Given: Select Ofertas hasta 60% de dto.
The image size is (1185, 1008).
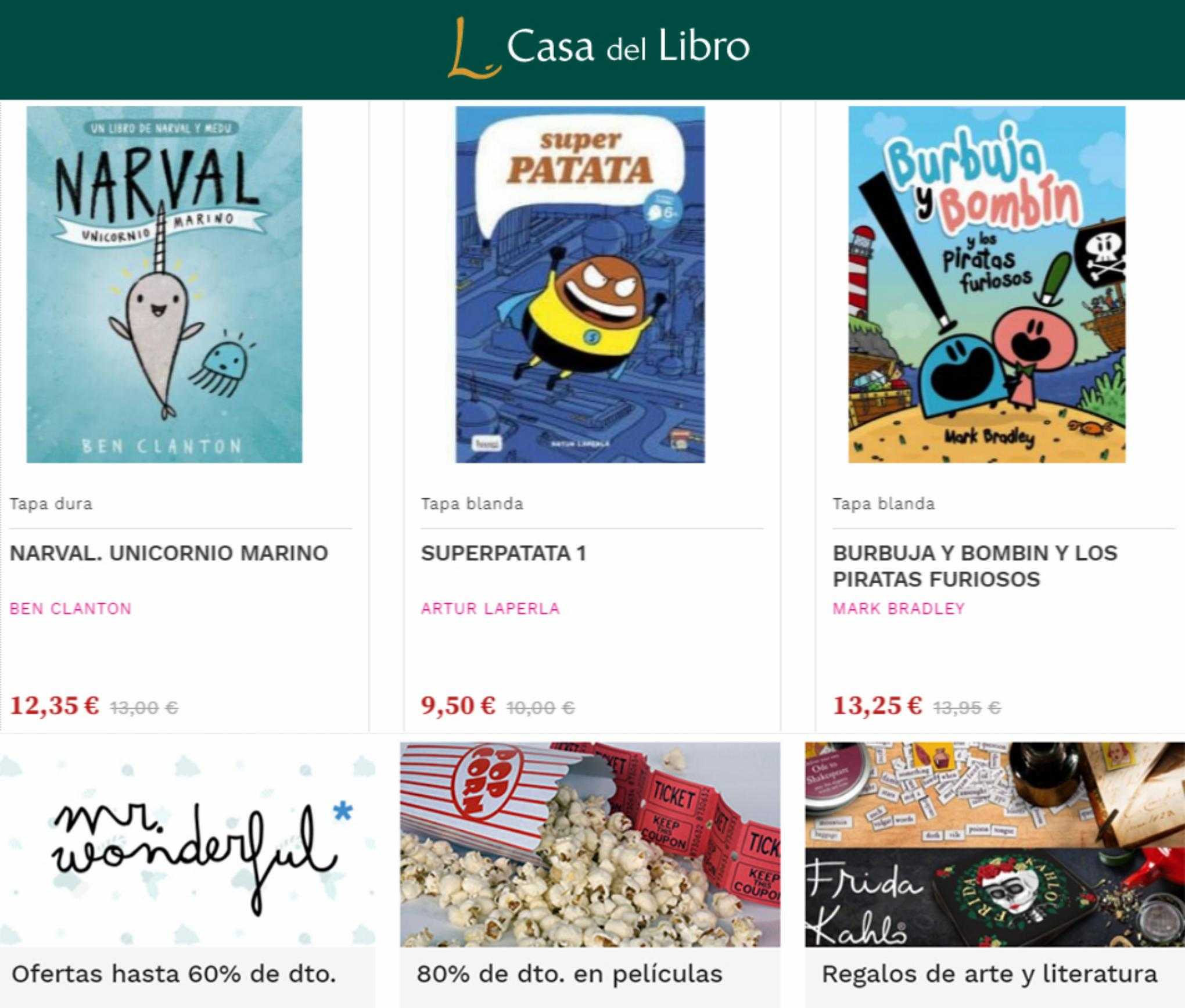Looking at the screenshot, I should tap(174, 974).
